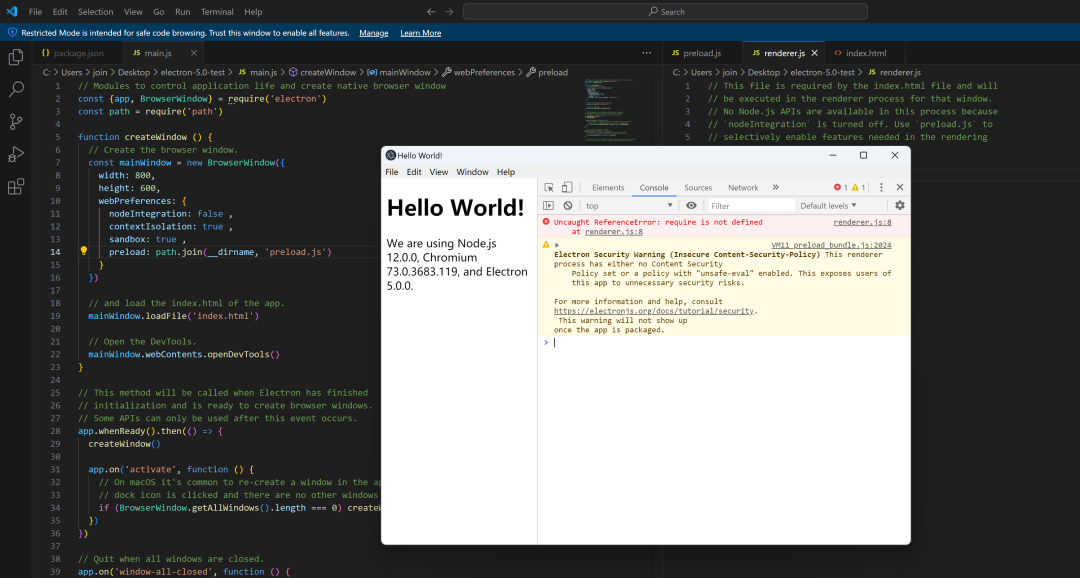Image resolution: width=1080 pixels, height=578 pixels.
Task: Open the Default levels dropdown
Action: pos(829,205)
